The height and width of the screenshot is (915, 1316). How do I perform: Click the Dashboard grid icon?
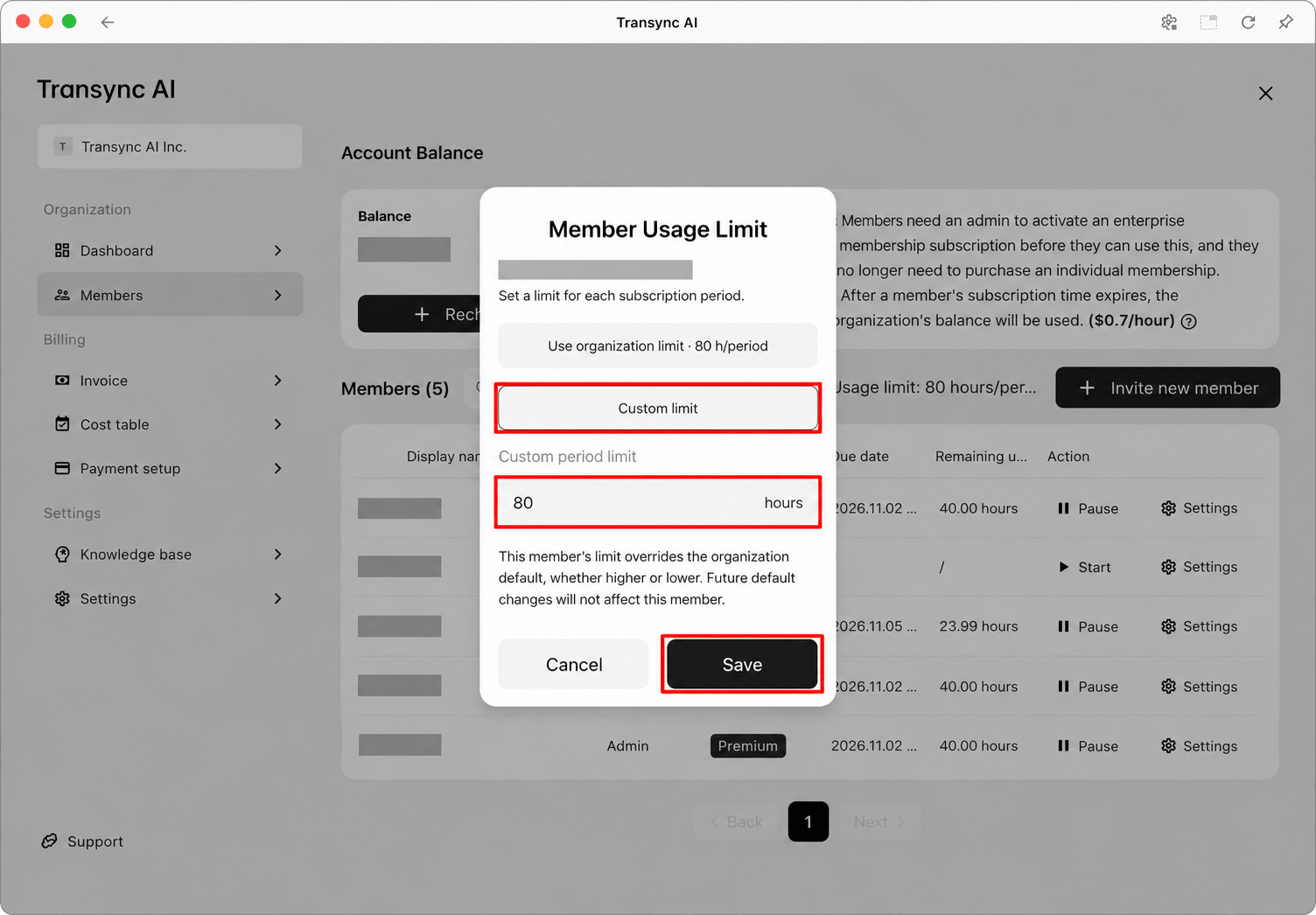click(x=62, y=251)
